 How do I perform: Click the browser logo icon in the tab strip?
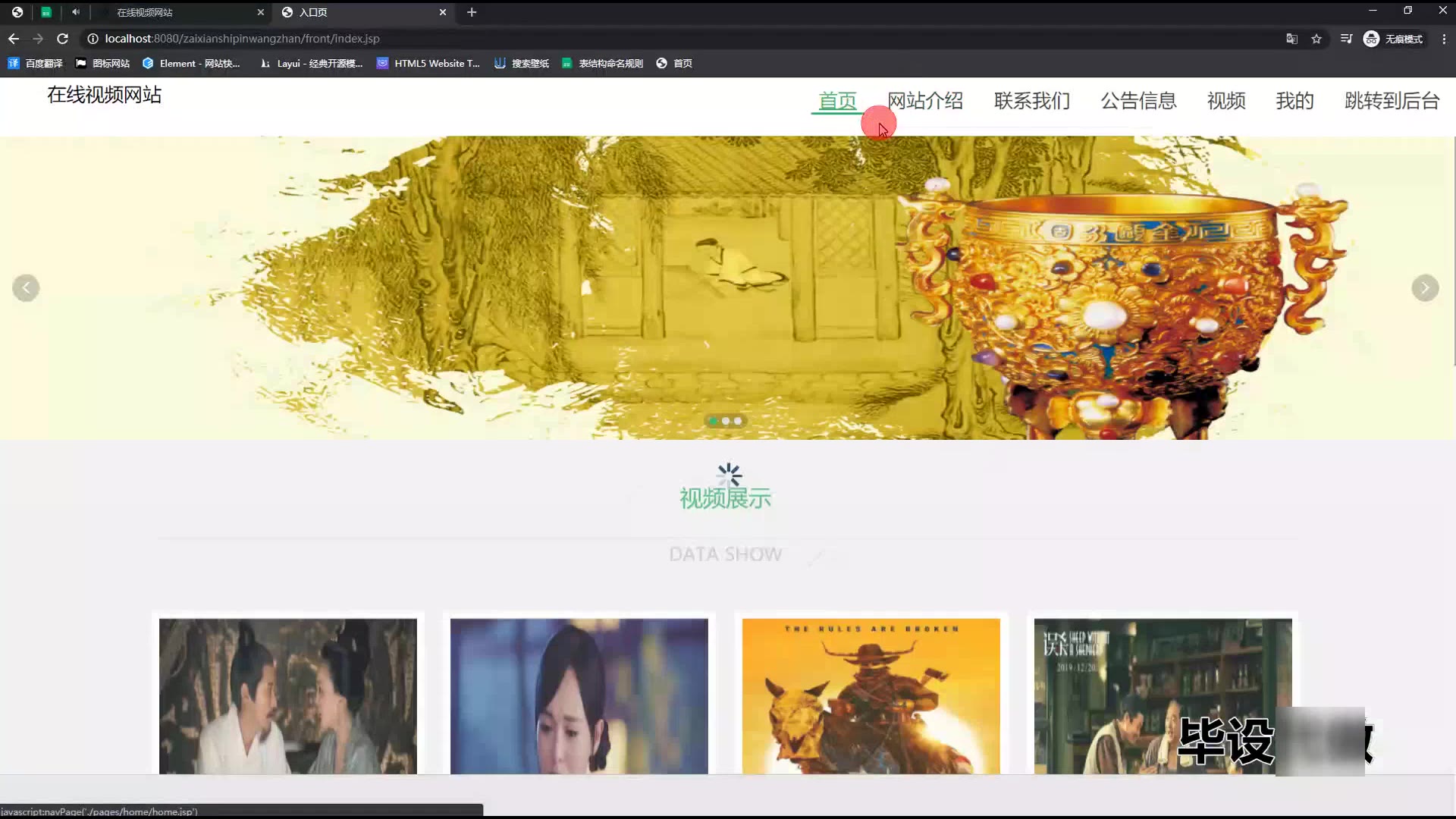pos(17,12)
